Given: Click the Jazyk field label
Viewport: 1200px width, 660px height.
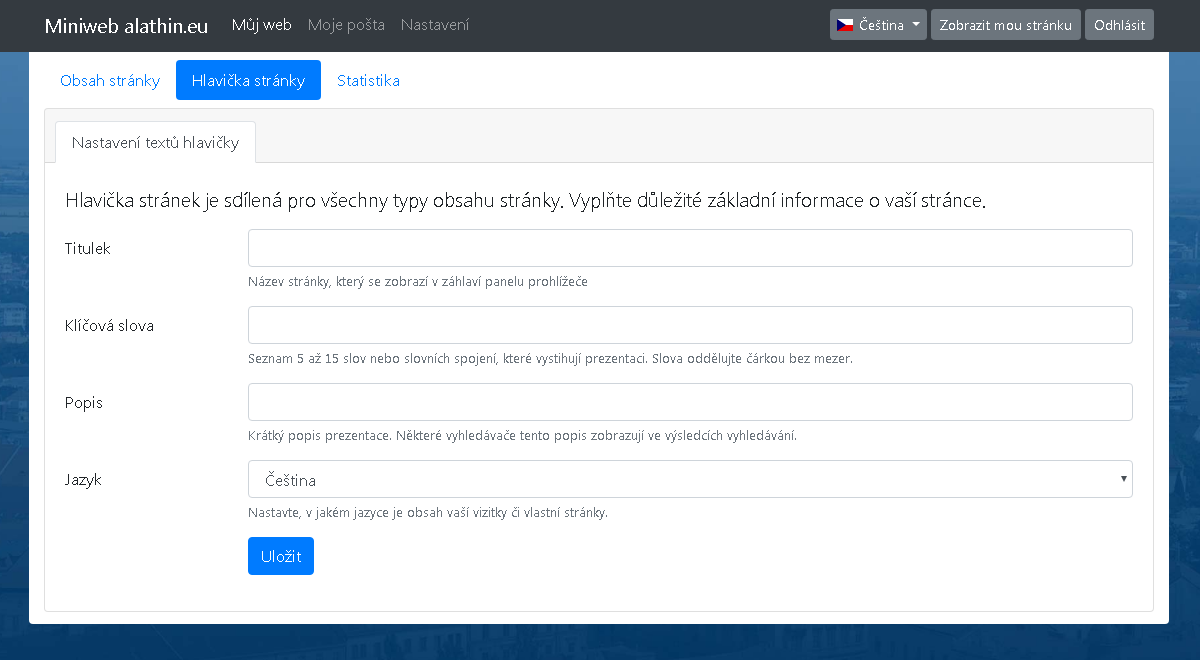Looking at the screenshot, I should point(83,479).
